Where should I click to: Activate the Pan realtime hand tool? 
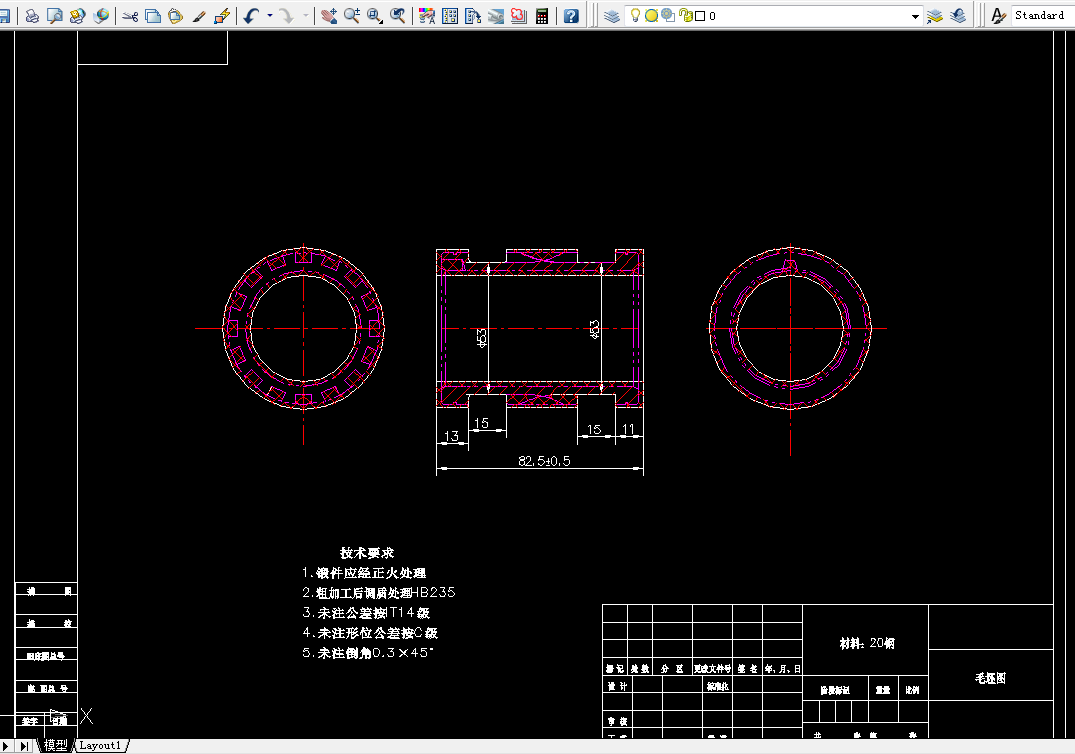click(x=329, y=16)
